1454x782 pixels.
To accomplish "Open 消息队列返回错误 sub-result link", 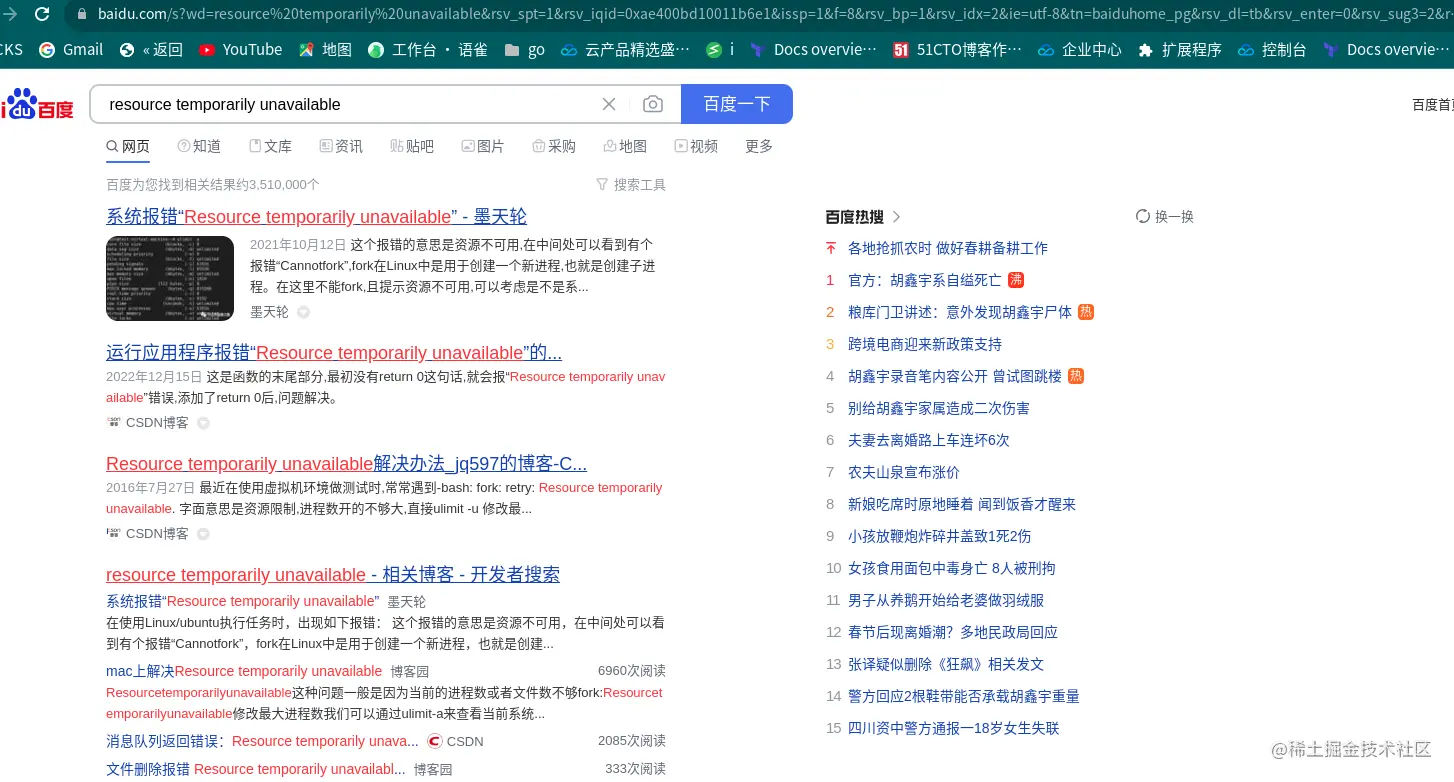I will (x=262, y=741).
